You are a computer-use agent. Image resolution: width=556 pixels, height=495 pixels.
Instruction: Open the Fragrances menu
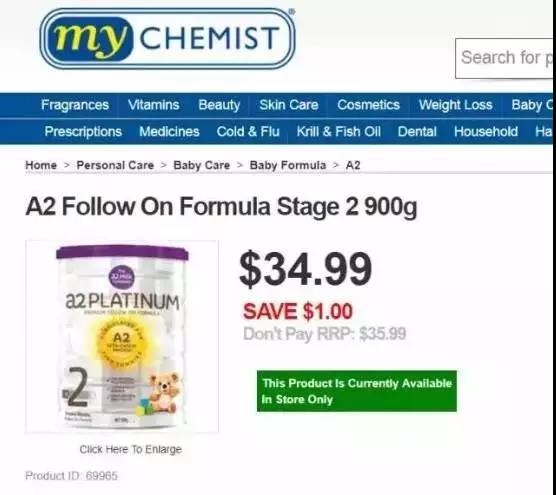pos(75,105)
